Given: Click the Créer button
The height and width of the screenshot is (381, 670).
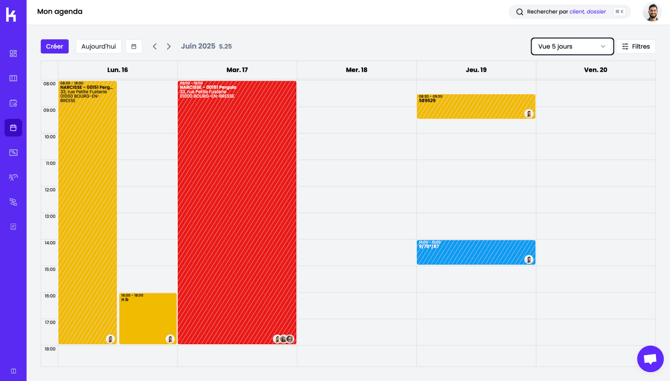Looking at the screenshot, I should click(x=55, y=47).
